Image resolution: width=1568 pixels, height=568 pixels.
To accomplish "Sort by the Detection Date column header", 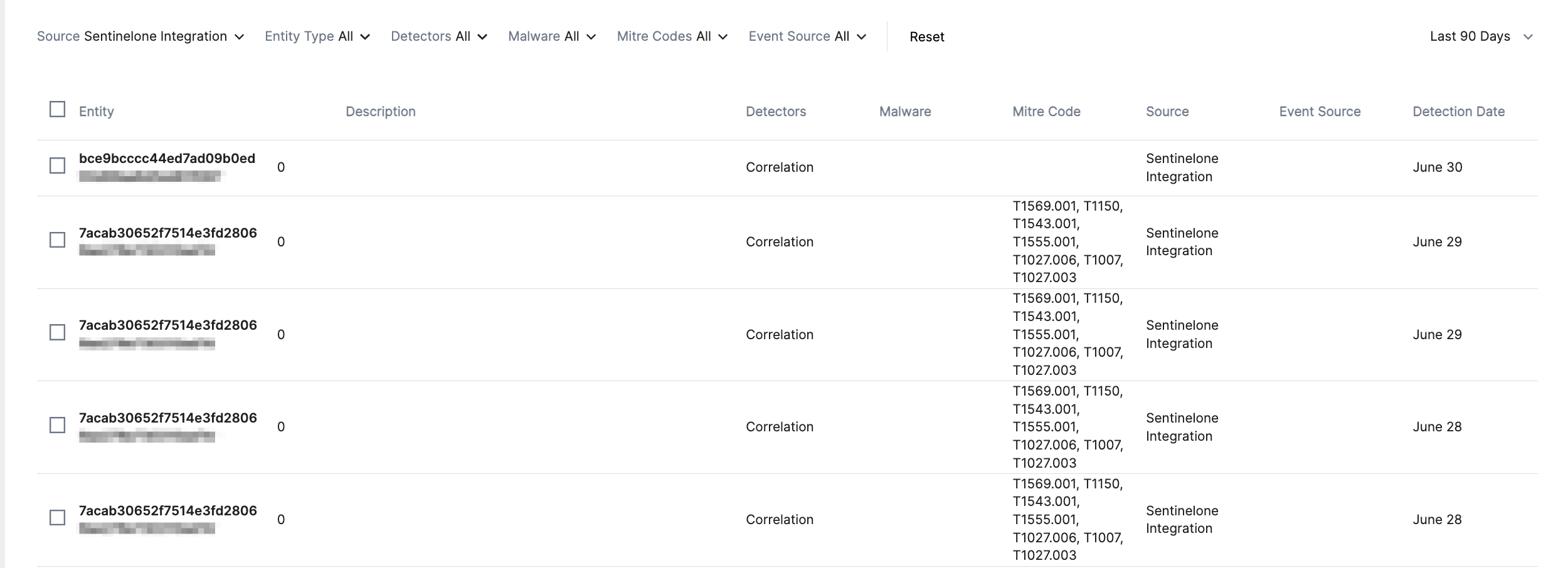I will [x=1458, y=112].
